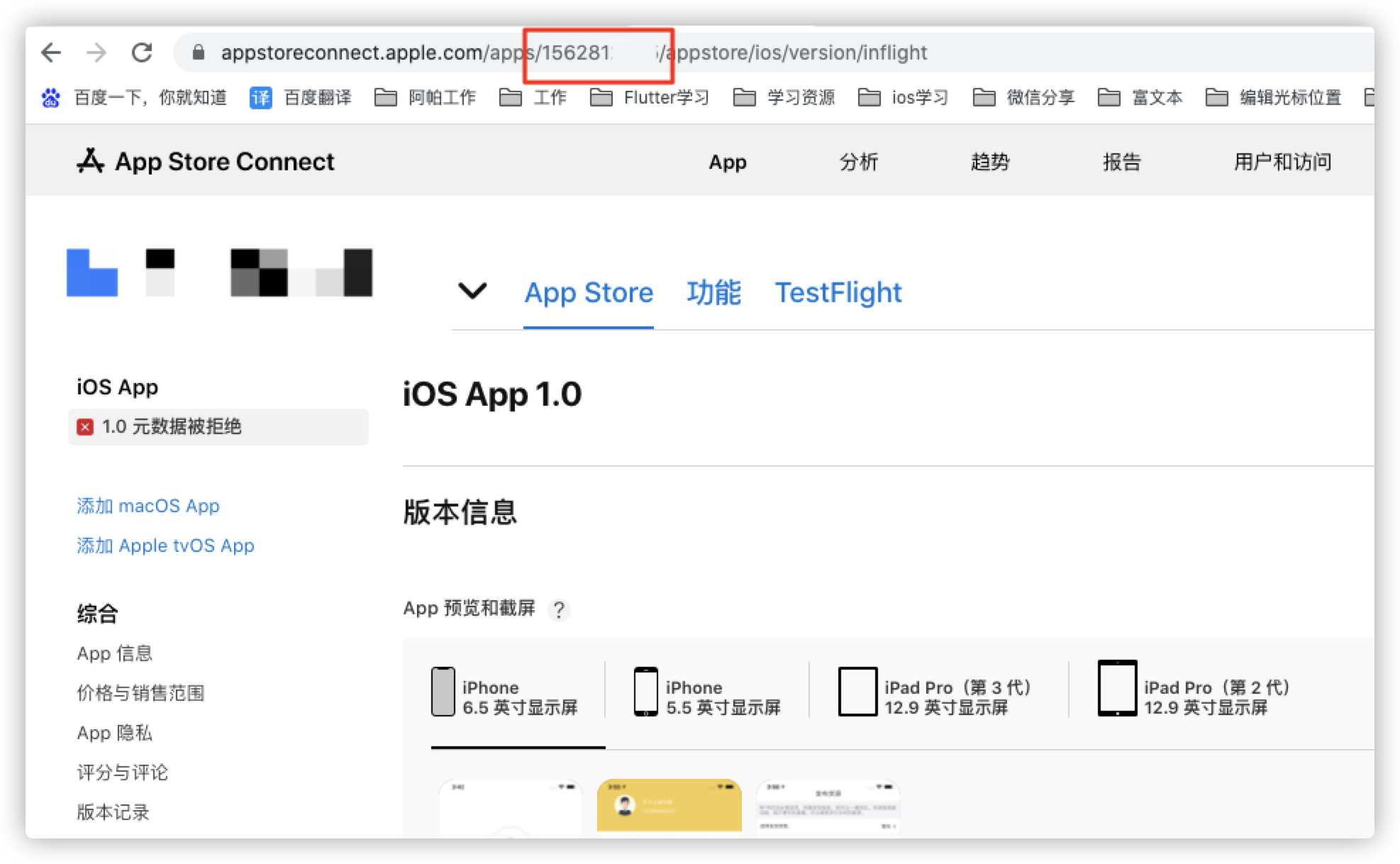This screenshot has width=1400, height=864.
Task: Click the lock icon in address bar
Action: point(199,52)
